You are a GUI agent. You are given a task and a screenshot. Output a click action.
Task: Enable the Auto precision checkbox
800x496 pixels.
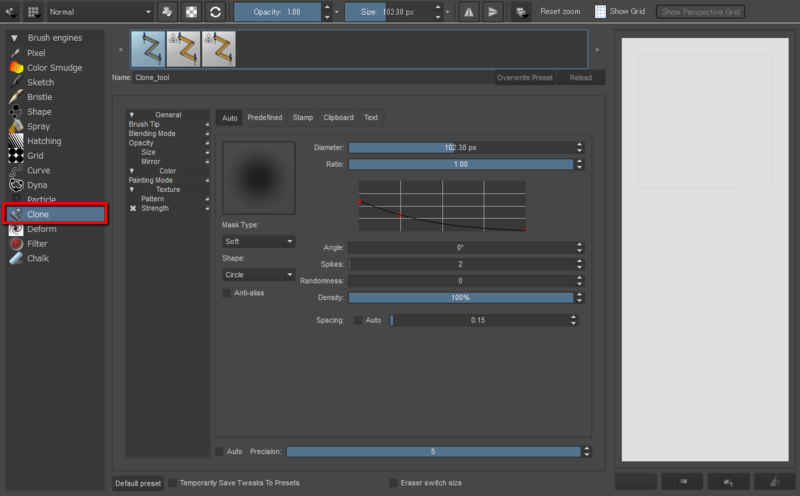coord(219,451)
